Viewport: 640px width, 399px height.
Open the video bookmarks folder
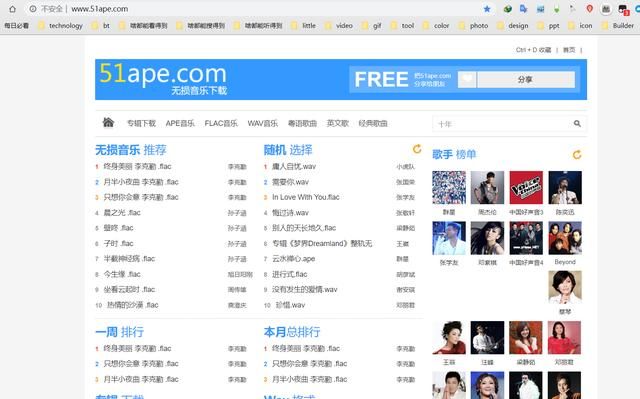tap(339, 26)
